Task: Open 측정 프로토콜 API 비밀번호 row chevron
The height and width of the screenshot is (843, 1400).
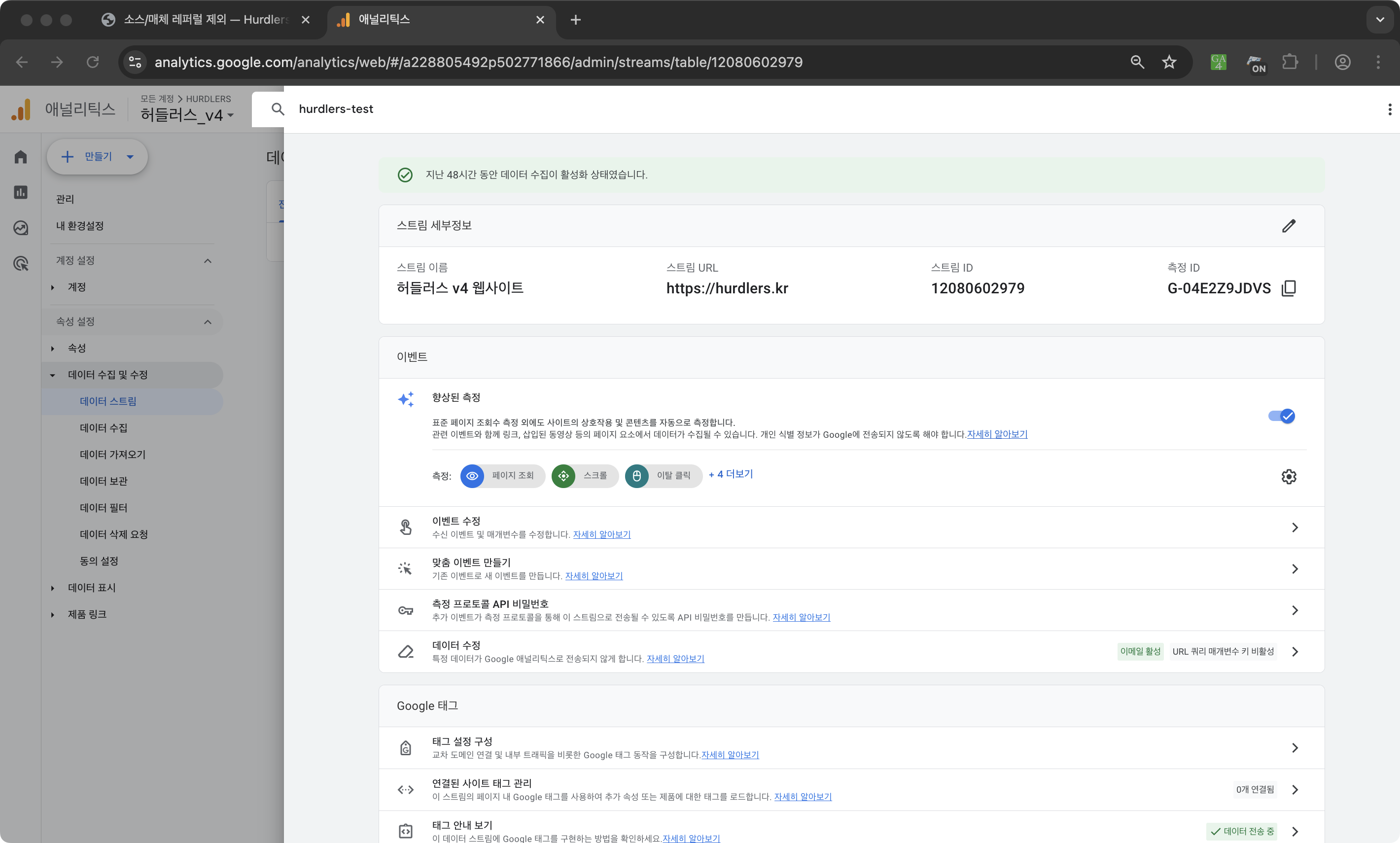Action: click(1295, 611)
